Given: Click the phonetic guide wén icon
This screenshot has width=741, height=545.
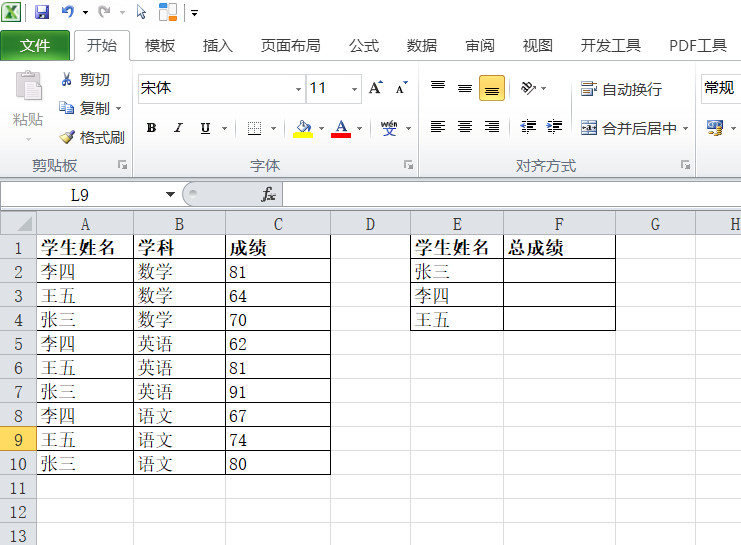Looking at the screenshot, I should coord(389,128).
